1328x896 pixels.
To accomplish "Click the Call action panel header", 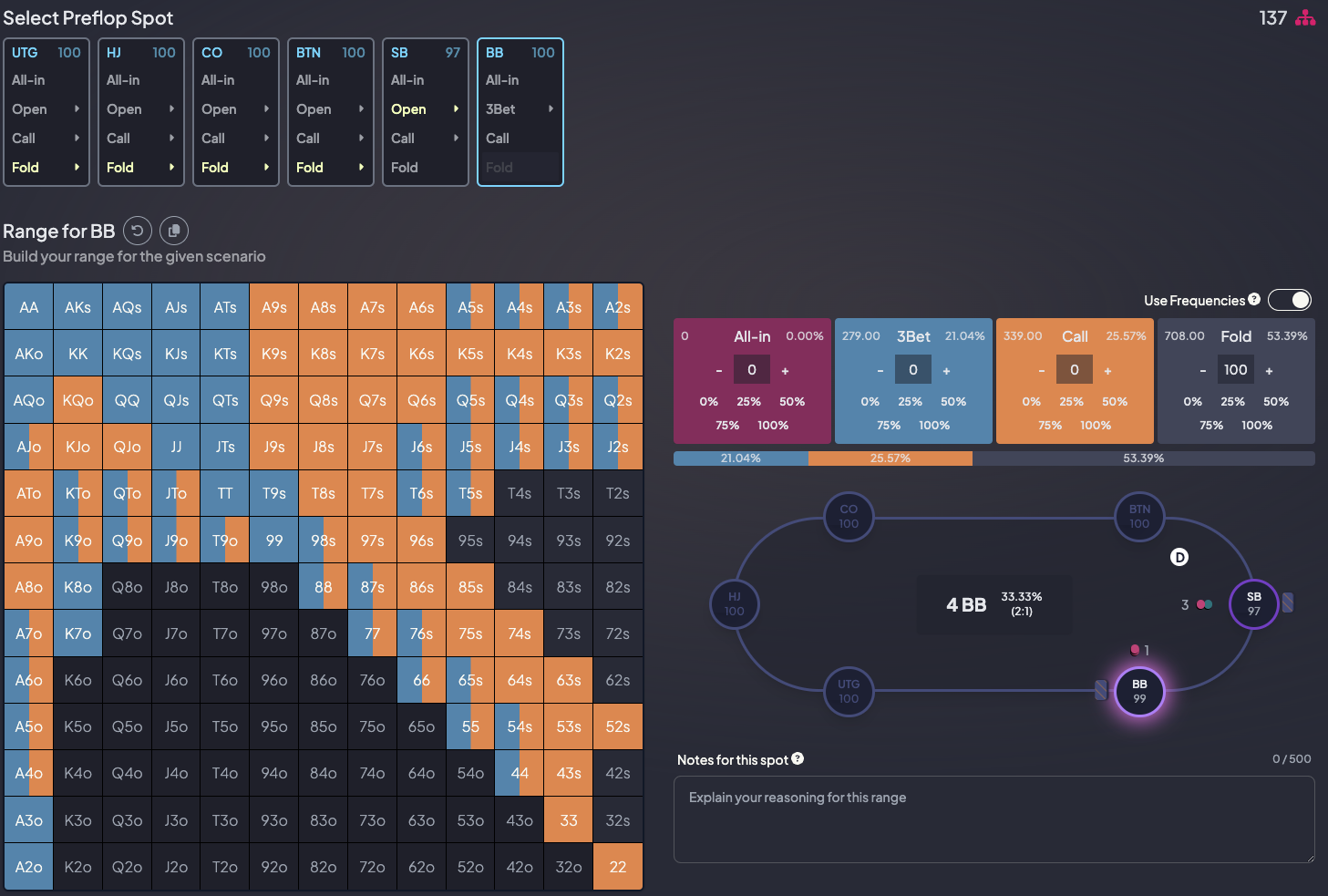I will tap(1075, 336).
